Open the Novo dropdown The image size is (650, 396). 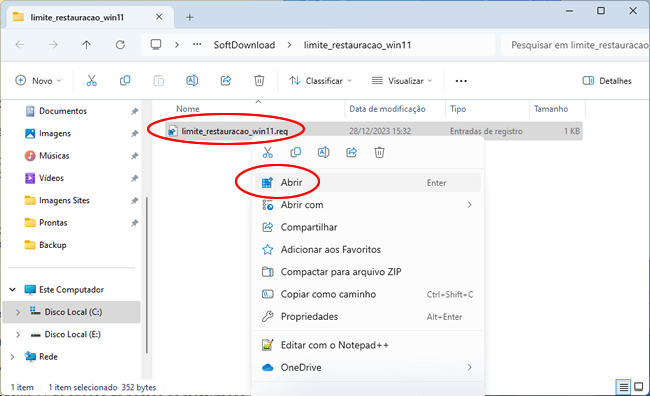[38, 80]
